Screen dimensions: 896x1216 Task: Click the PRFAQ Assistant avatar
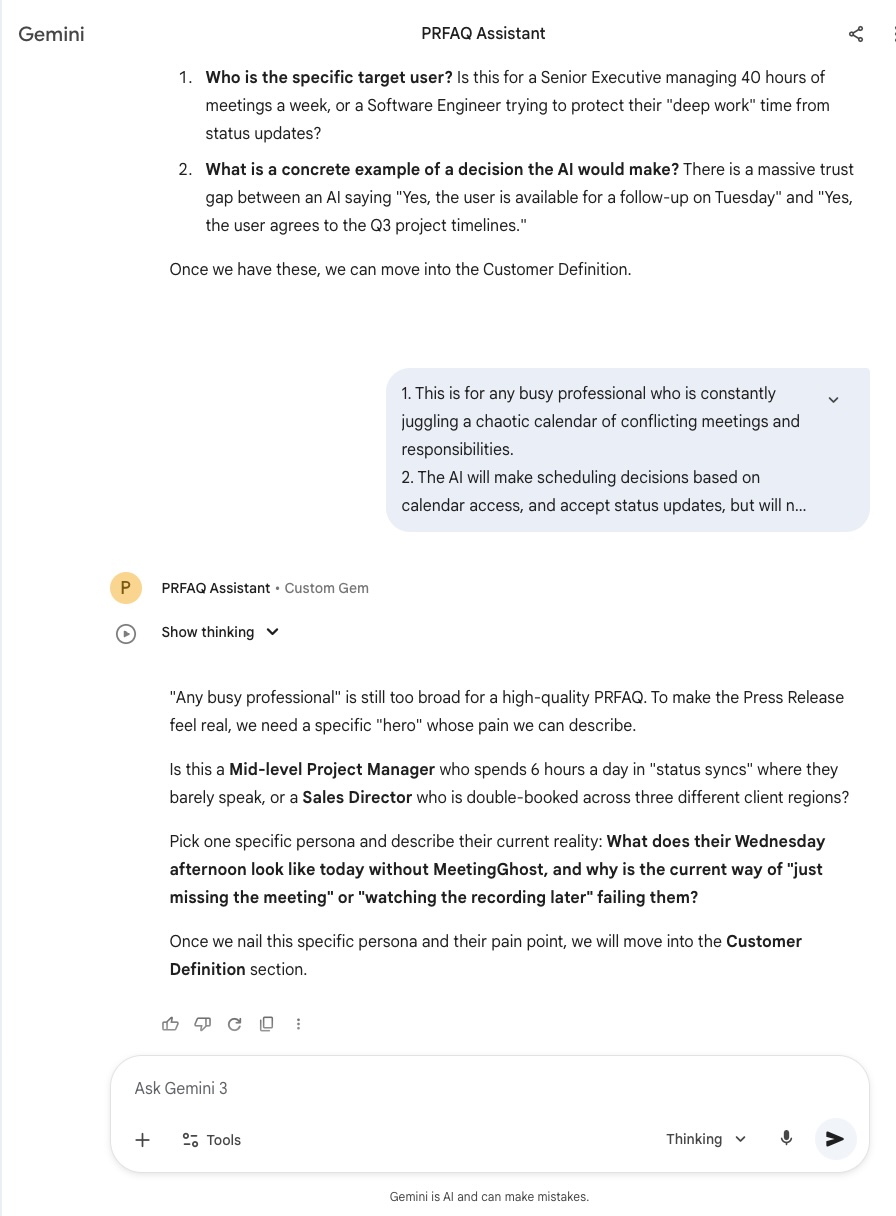125,588
